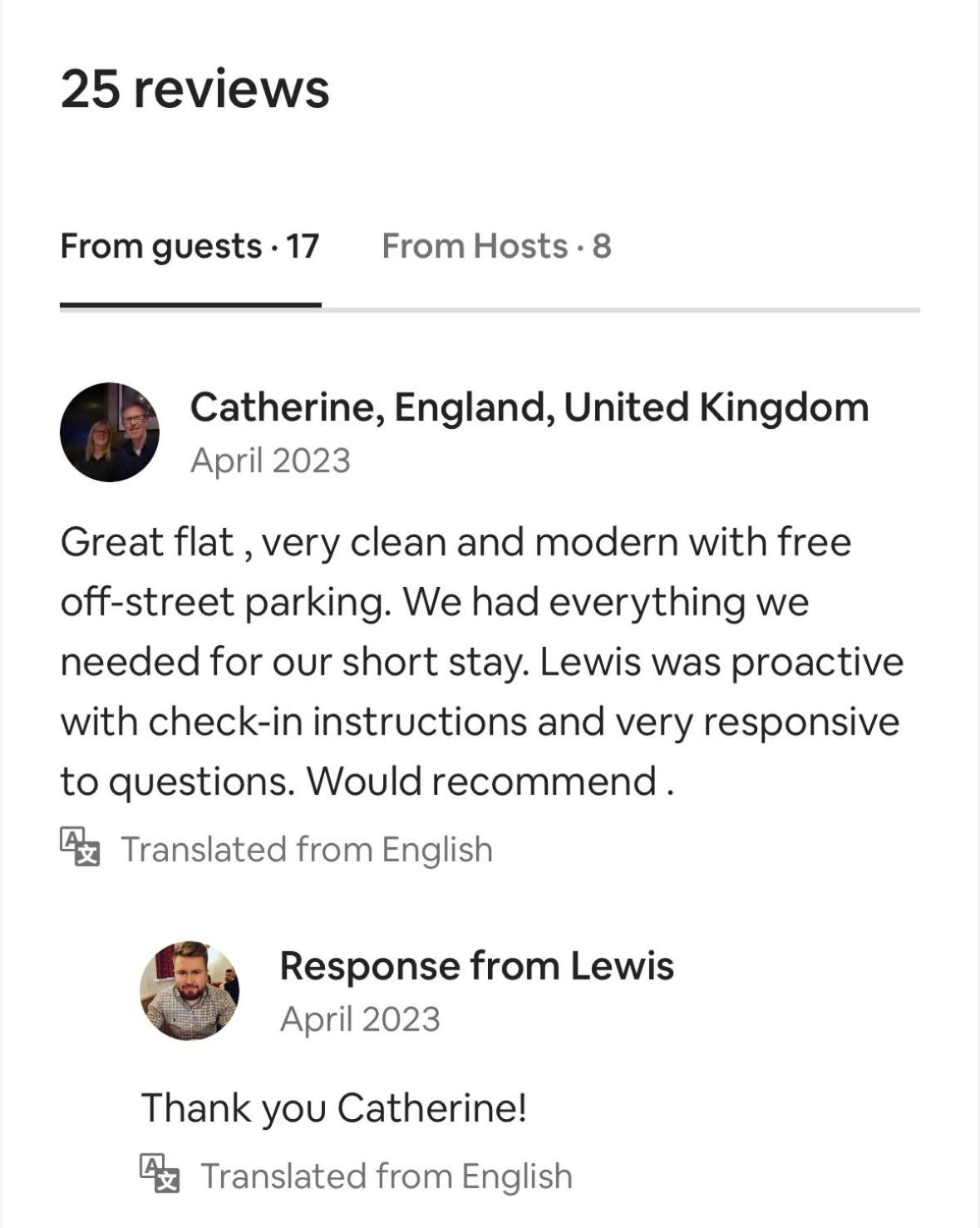Viewport: 980px width, 1228px height.
Task: Click the active tab underline indicator
Action: (x=190, y=305)
